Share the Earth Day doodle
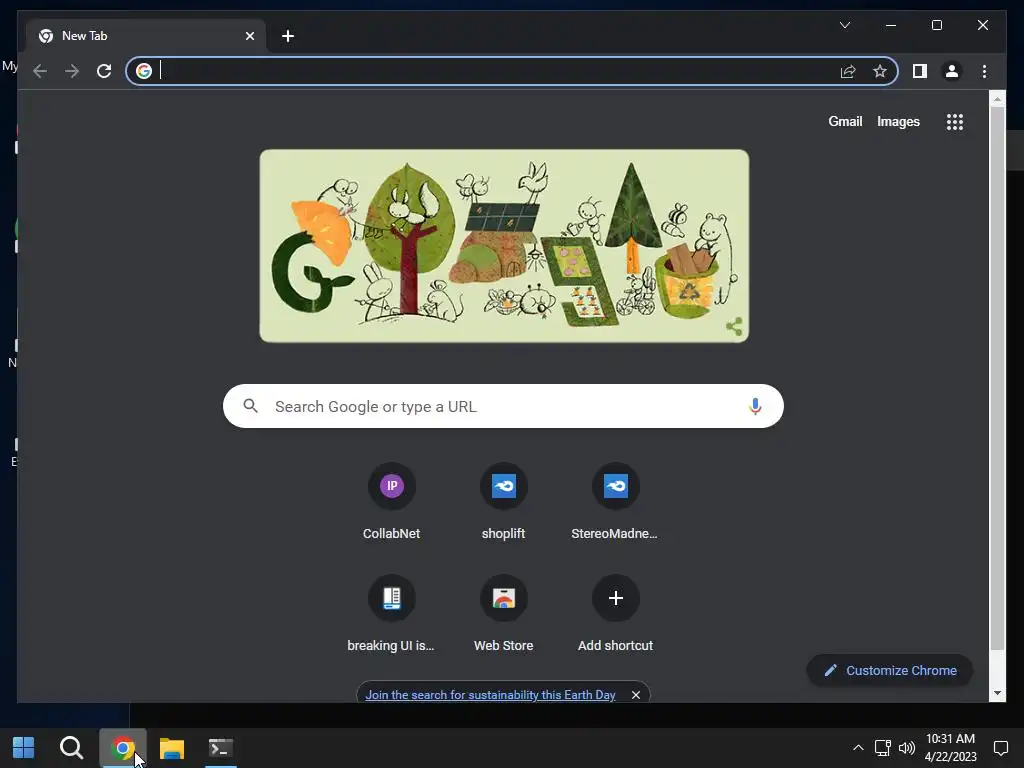This screenshot has height=768, width=1024. click(x=733, y=327)
